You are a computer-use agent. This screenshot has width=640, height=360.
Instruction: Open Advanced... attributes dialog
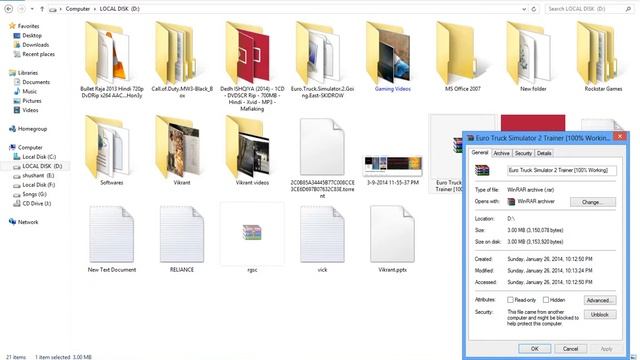coord(600,300)
